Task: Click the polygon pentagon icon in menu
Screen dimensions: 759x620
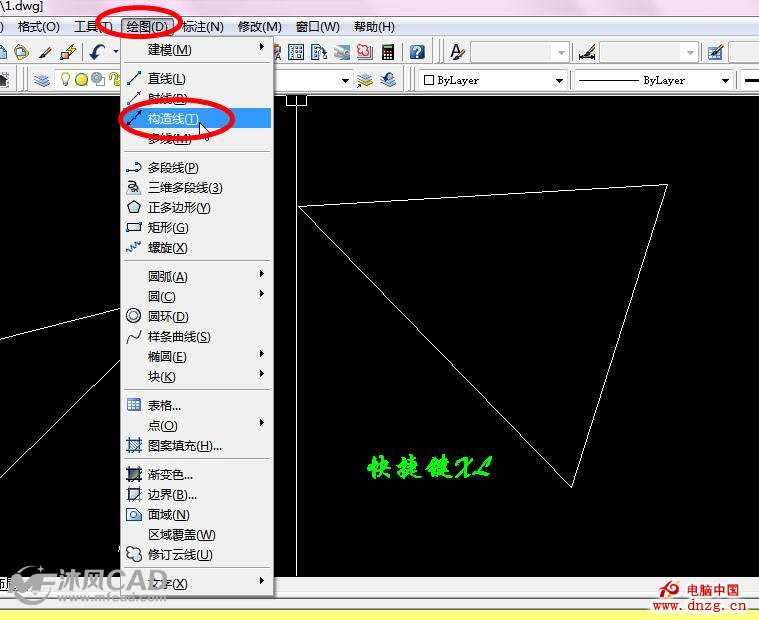Action: coord(134,207)
